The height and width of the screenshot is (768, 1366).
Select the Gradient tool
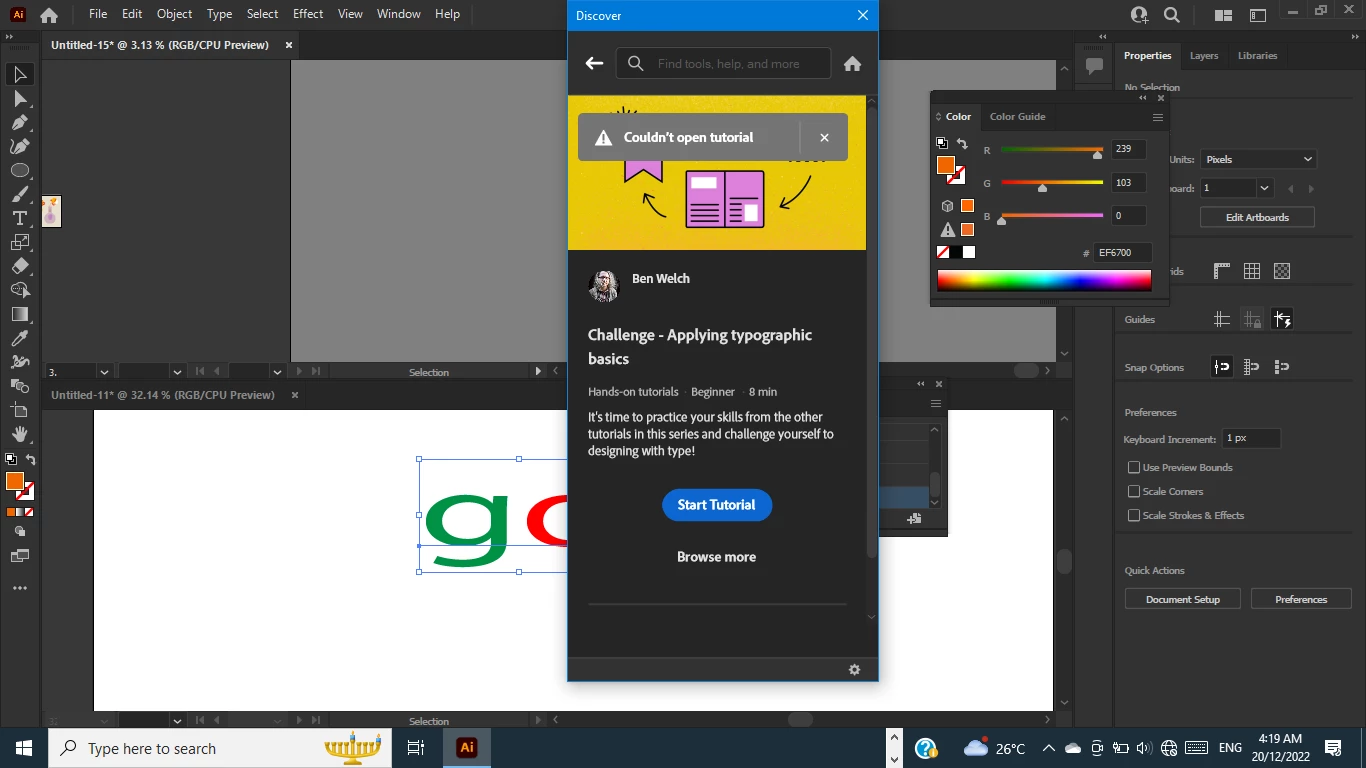[x=20, y=315]
